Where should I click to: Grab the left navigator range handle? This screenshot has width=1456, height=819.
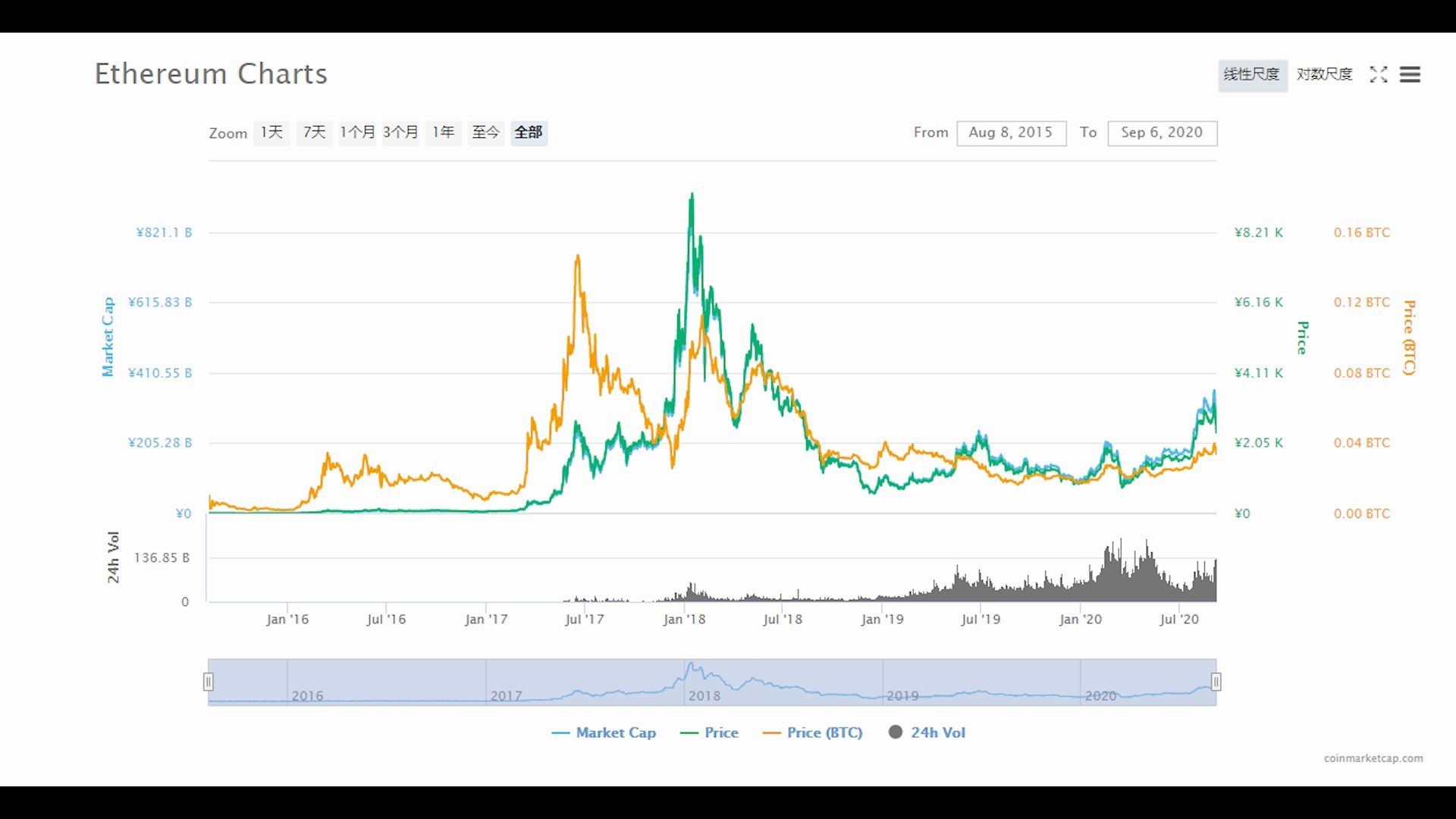tap(209, 682)
